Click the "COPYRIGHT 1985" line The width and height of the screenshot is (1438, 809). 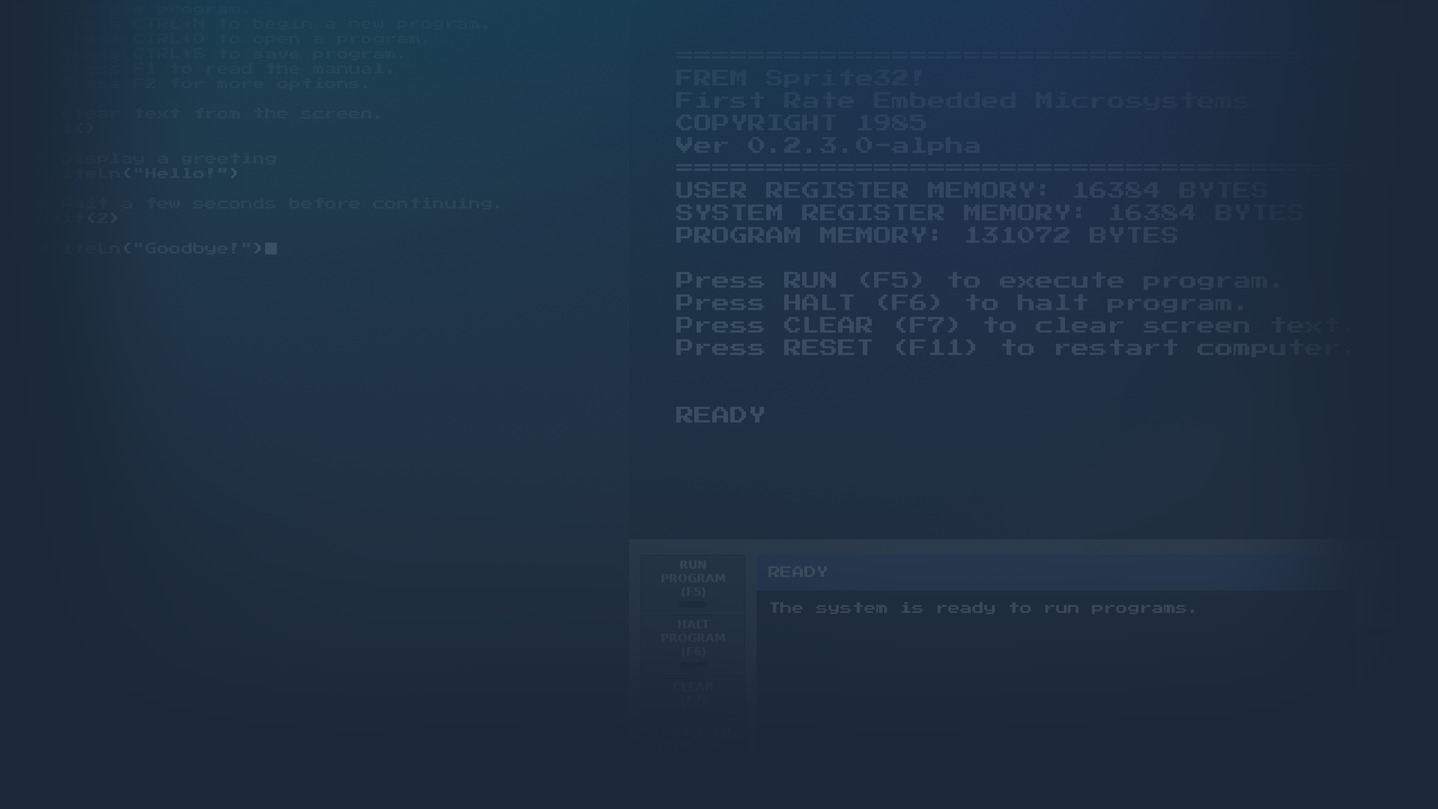click(801, 123)
